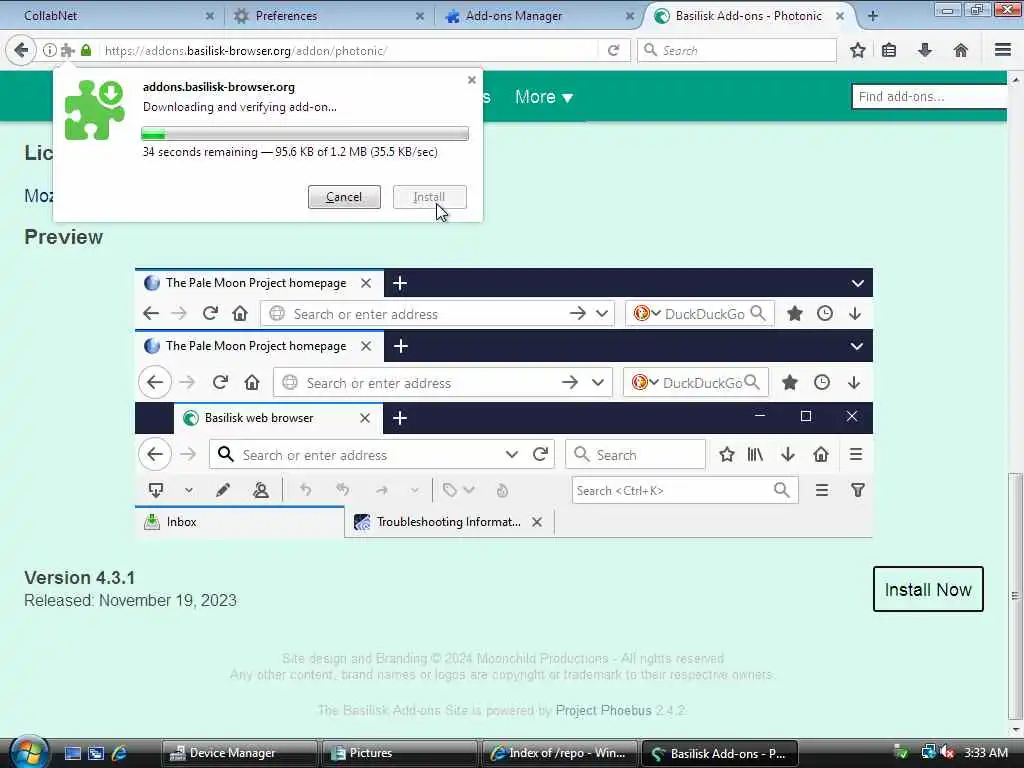Screen dimensions: 1024x768
Task: Close the Preferences tab
Action: pyautogui.click(x=420, y=16)
